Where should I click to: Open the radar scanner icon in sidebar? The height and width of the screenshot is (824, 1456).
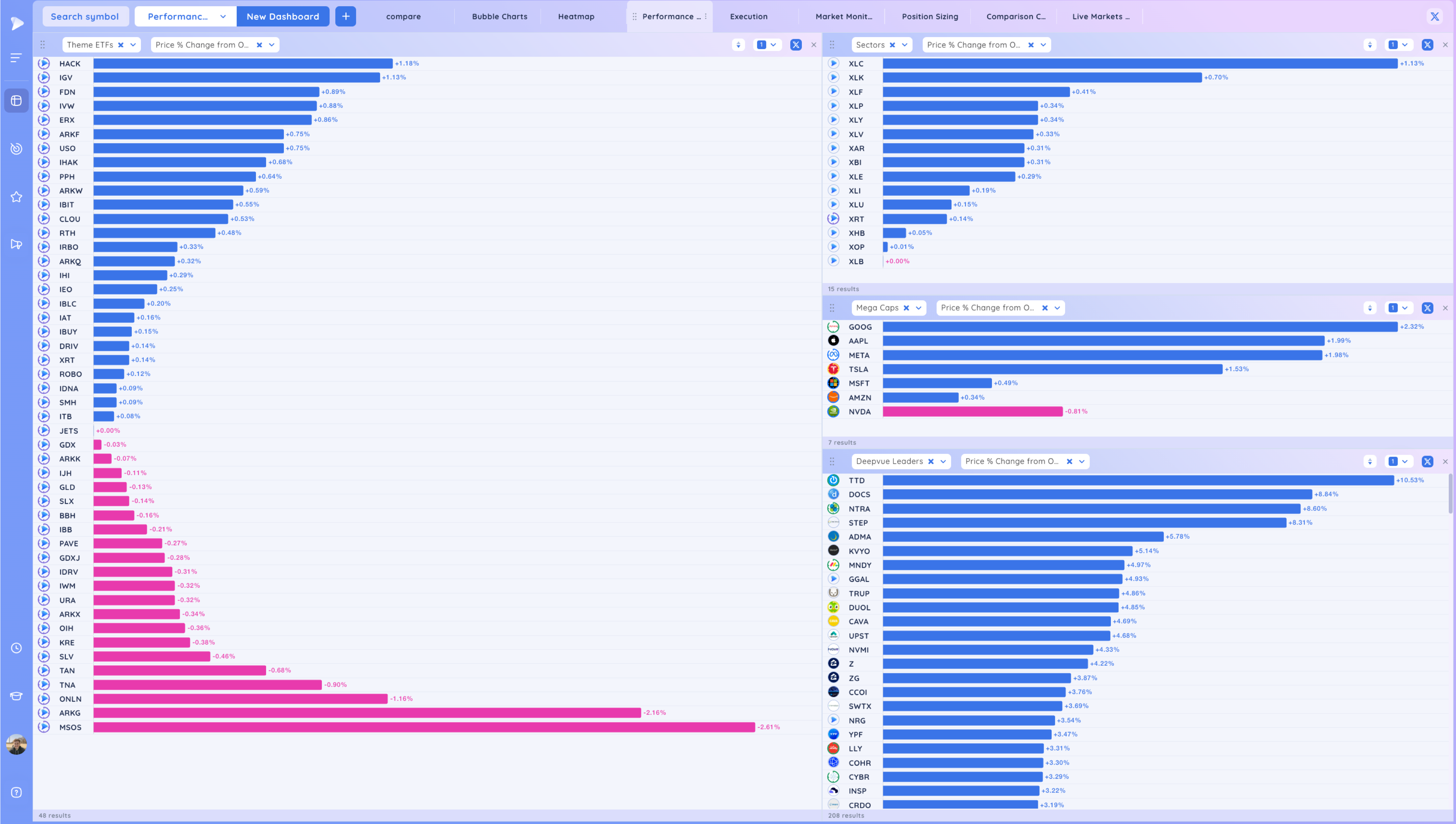(16, 149)
